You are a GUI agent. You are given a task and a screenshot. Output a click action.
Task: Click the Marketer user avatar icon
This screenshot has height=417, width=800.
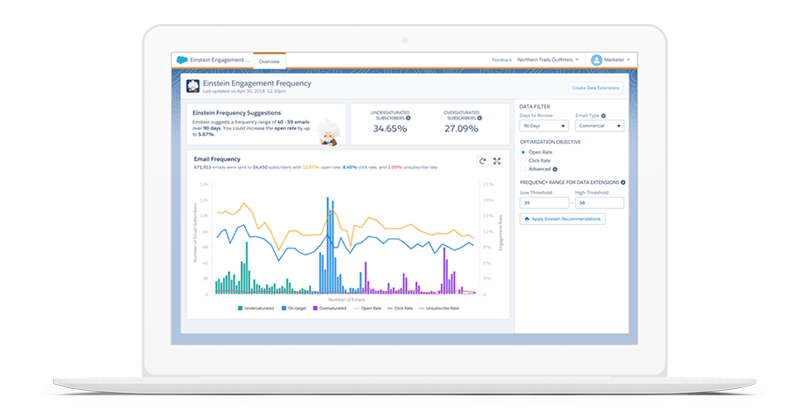point(596,60)
